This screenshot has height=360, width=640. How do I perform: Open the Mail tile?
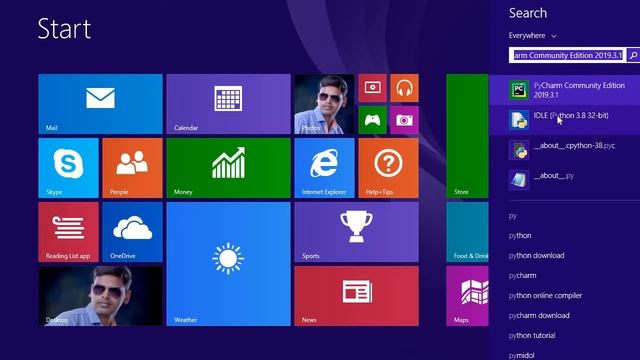[100, 104]
